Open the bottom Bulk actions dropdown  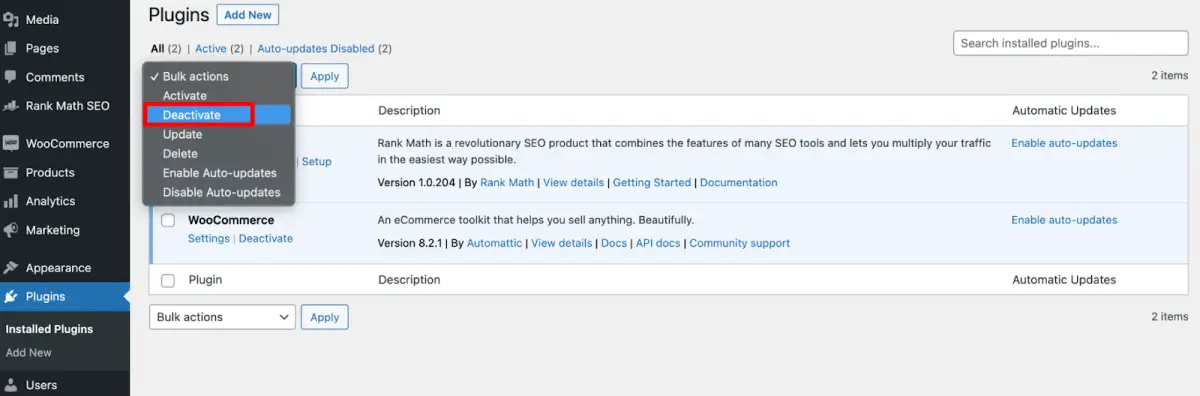[222, 317]
